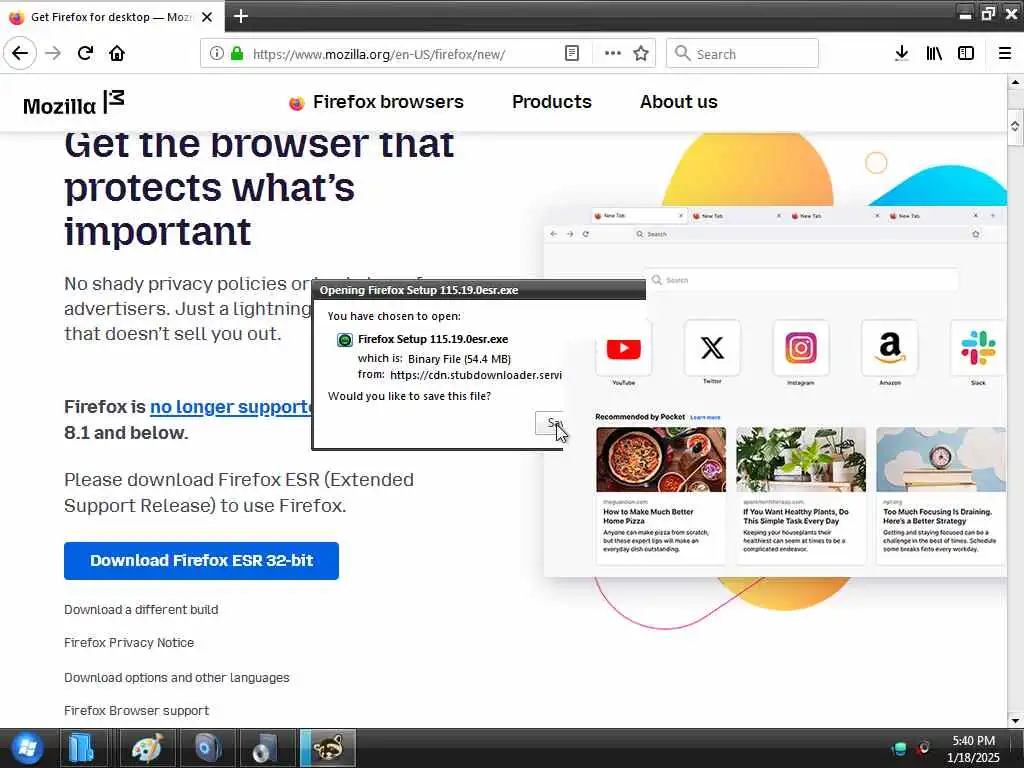Open the home page icon
1024x768 pixels.
pyautogui.click(x=117, y=54)
